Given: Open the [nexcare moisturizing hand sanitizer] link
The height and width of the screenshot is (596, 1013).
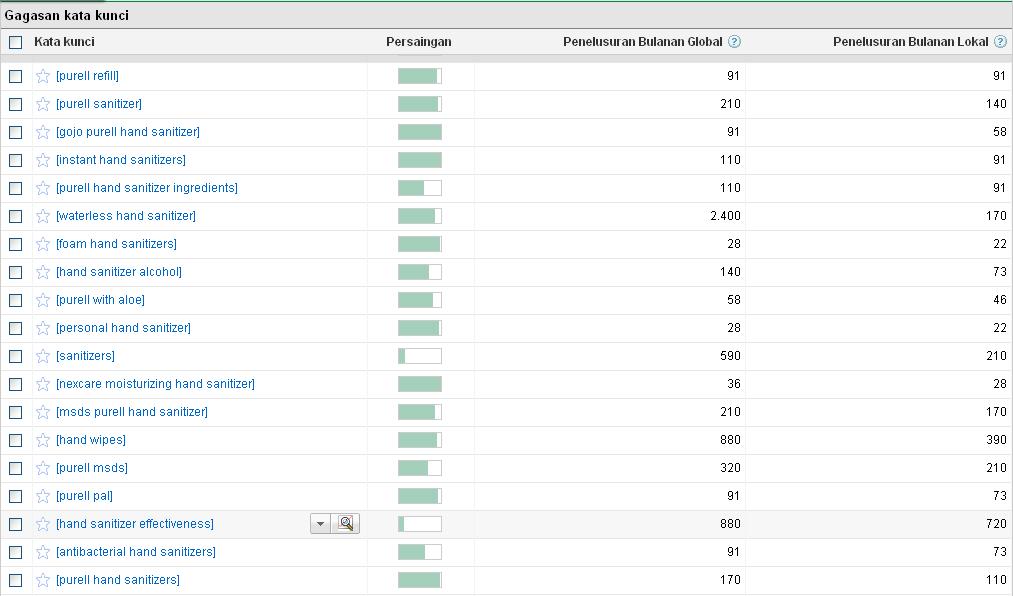Looking at the screenshot, I should tap(155, 384).
